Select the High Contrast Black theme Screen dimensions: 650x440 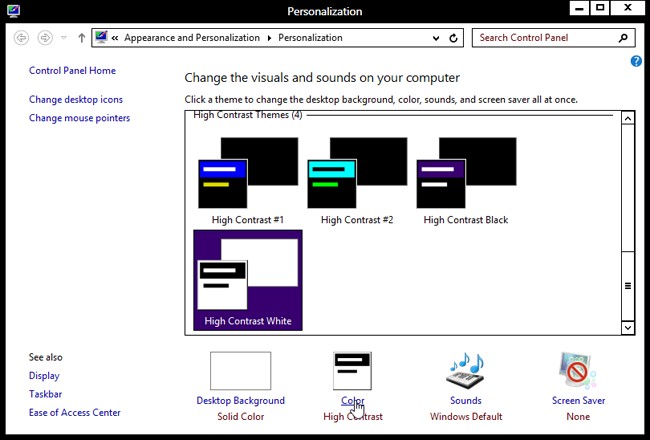pyautogui.click(x=466, y=181)
